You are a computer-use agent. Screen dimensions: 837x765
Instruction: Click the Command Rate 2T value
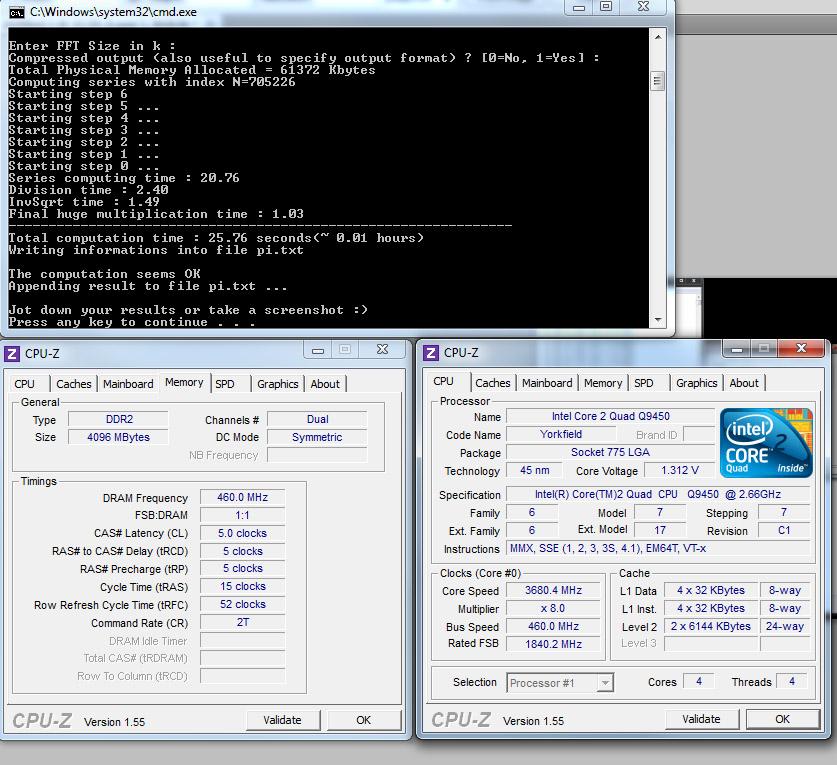click(242, 622)
